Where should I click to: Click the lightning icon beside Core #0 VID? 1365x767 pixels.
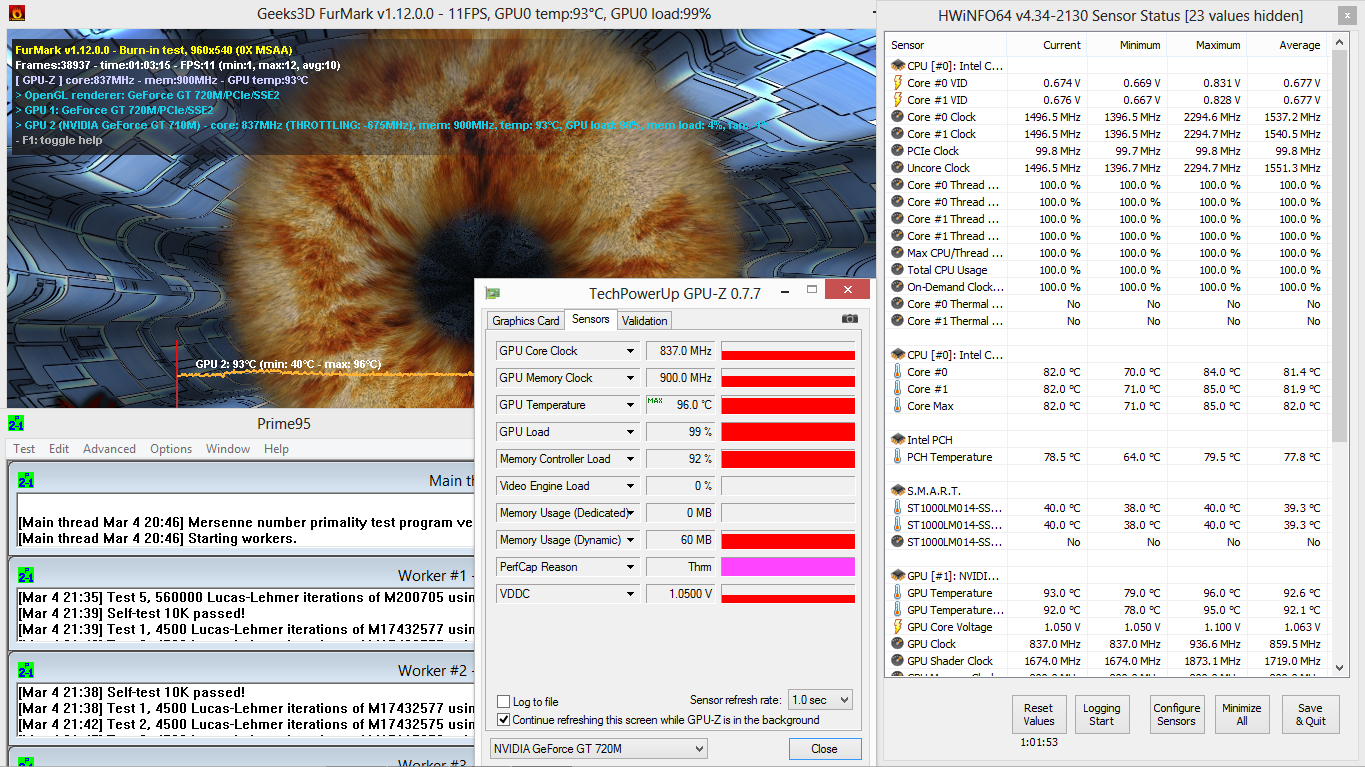[x=897, y=83]
